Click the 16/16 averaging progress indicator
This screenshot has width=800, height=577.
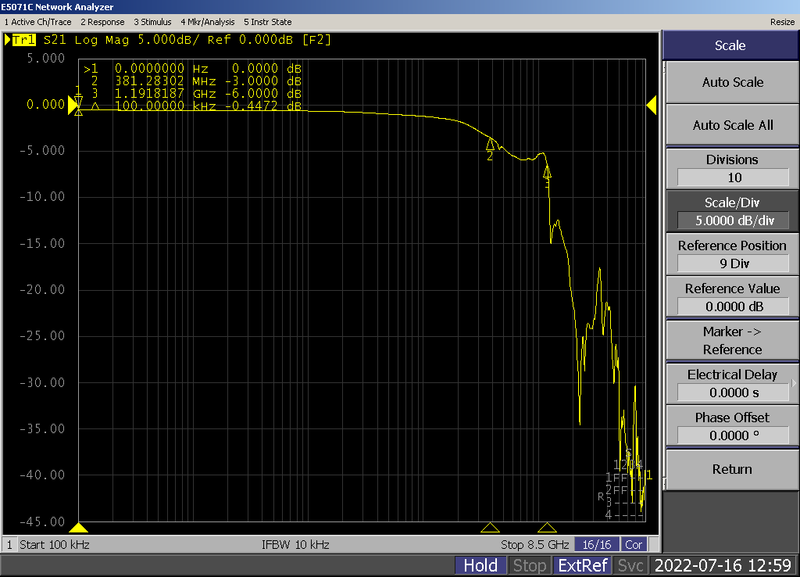(x=596, y=544)
